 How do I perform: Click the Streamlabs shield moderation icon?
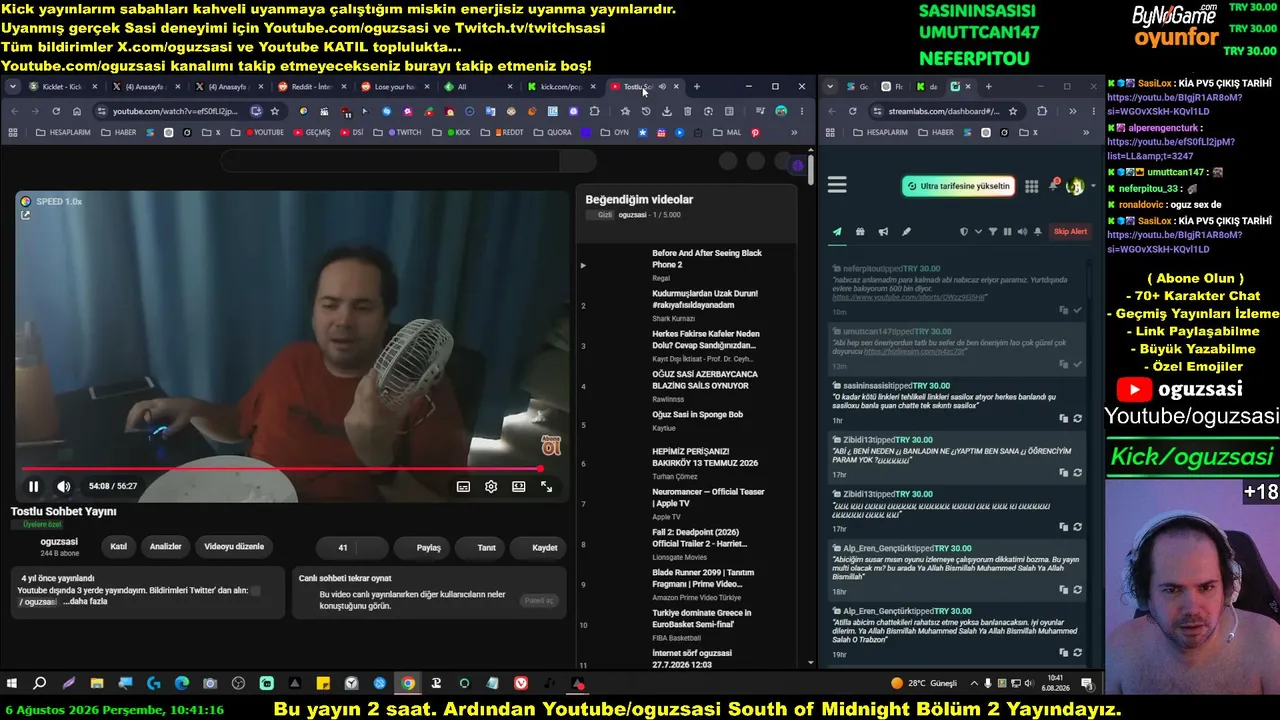[x=964, y=232]
